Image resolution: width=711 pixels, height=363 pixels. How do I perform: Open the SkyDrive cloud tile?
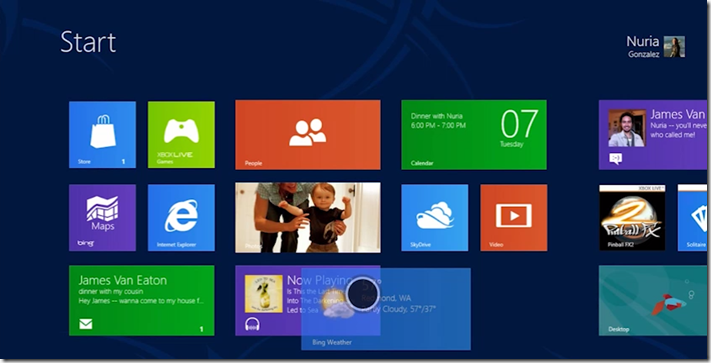435,218
